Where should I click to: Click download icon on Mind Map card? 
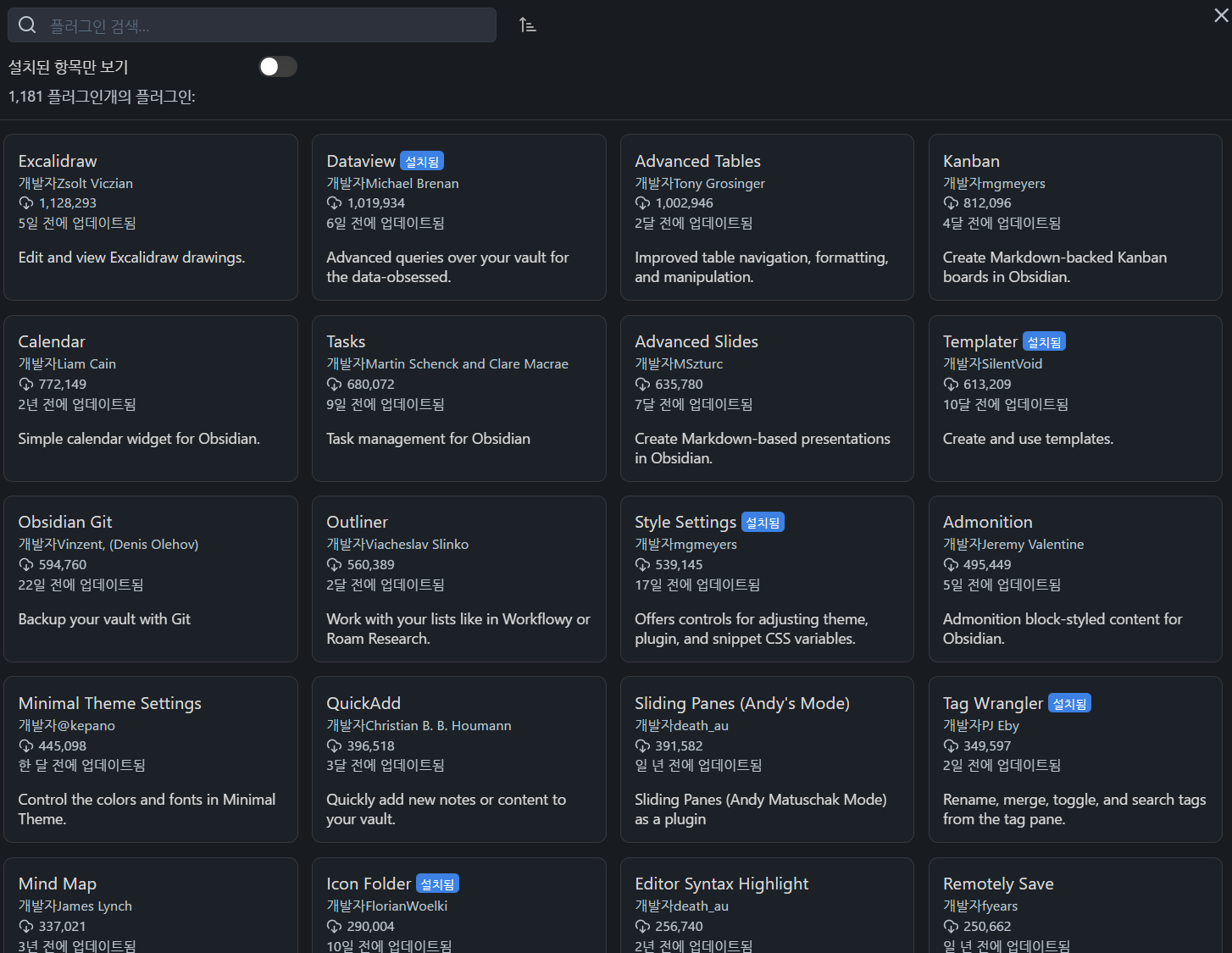coord(26,927)
